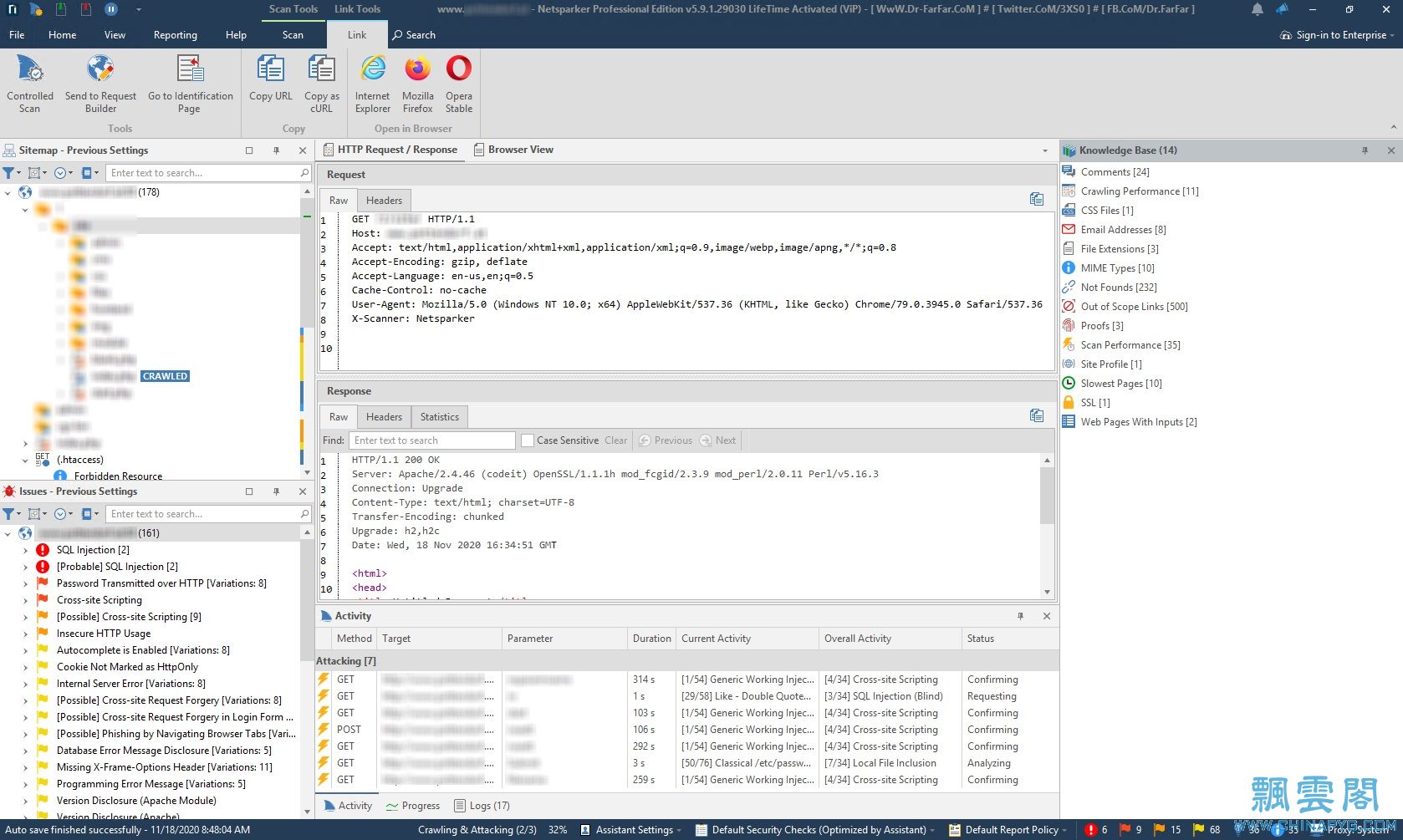Image resolution: width=1403 pixels, height=840 pixels.
Task: Open Not Founds [232] knowledge item
Action: click(x=1119, y=287)
